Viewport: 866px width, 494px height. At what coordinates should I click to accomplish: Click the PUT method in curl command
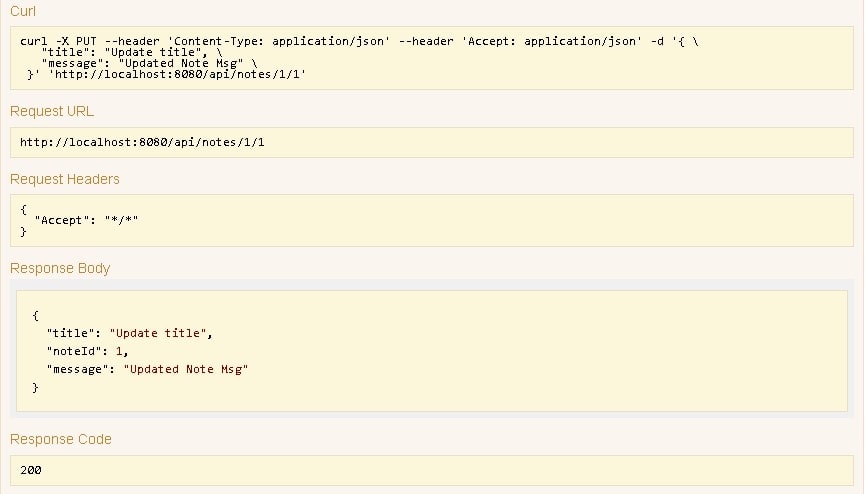[86, 41]
